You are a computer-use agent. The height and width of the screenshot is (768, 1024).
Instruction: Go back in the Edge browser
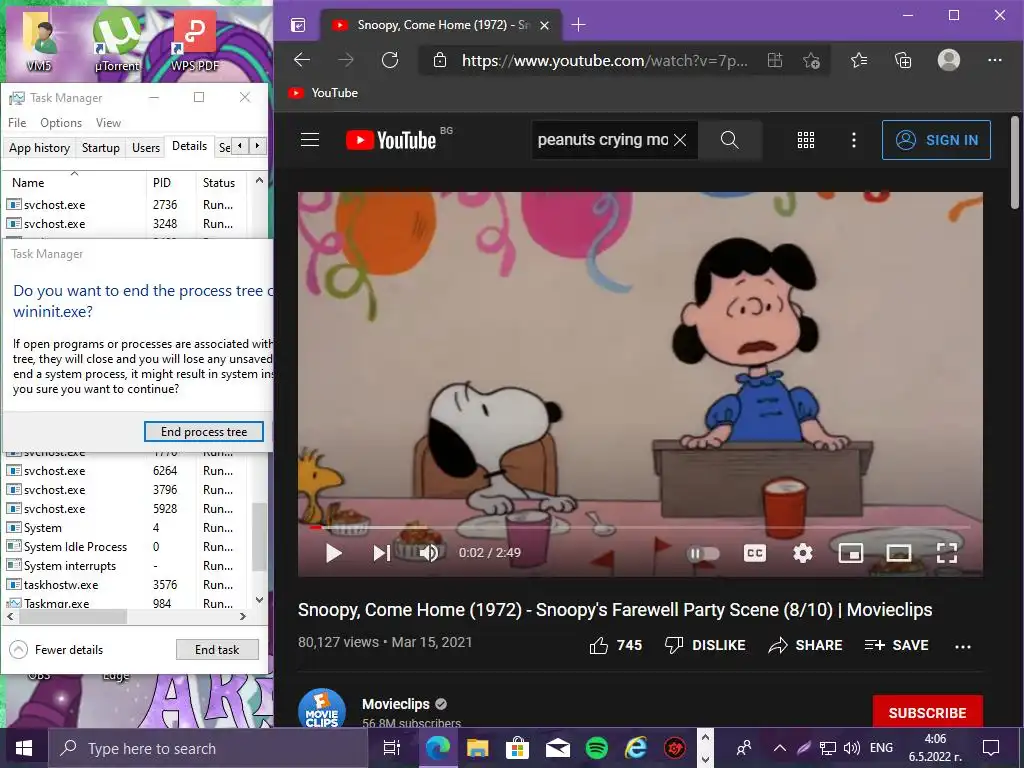click(x=302, y=60)
